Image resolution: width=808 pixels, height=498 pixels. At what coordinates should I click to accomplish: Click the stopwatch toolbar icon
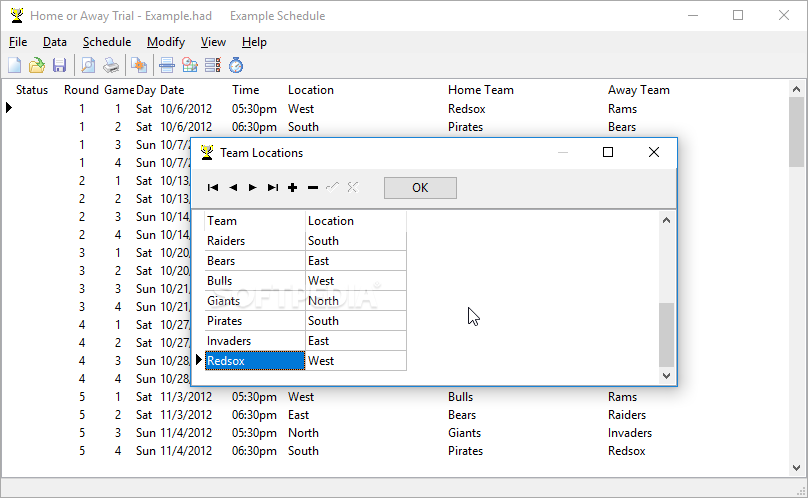click(236, 65)
